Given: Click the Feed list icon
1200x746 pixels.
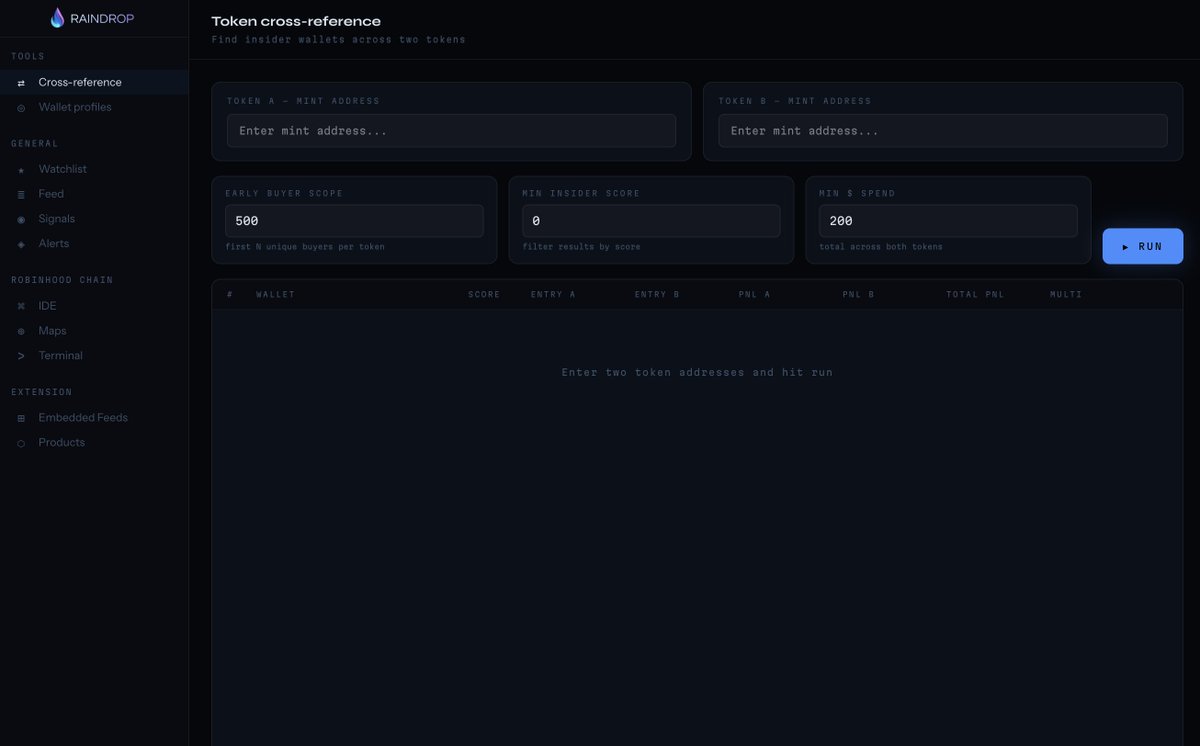Looking at the screenshot, I should 21,195.
